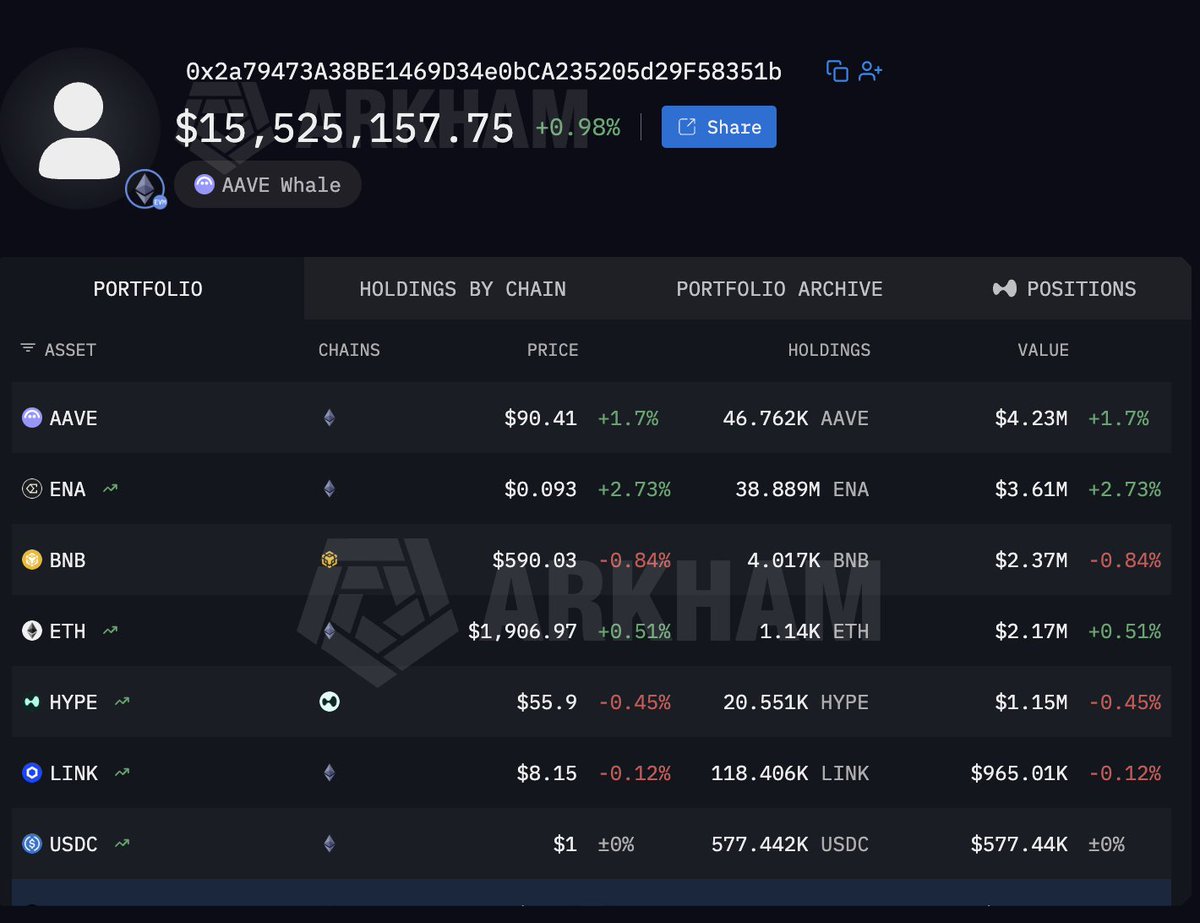This screenshot has width=1200, height=923.
Task: Click the $90.41 AAVE price
Action: pos(541,418)
